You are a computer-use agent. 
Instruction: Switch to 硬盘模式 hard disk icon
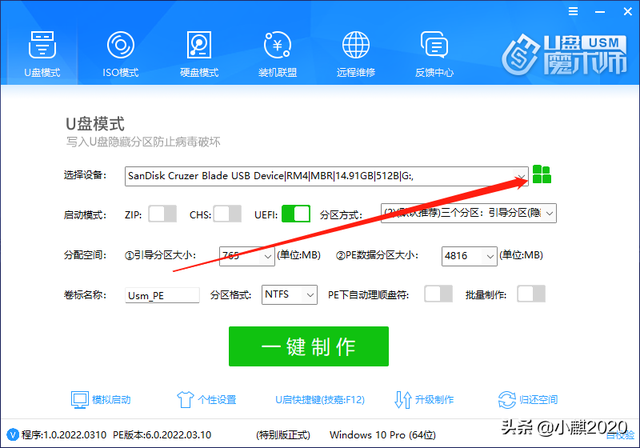point(199,45)
